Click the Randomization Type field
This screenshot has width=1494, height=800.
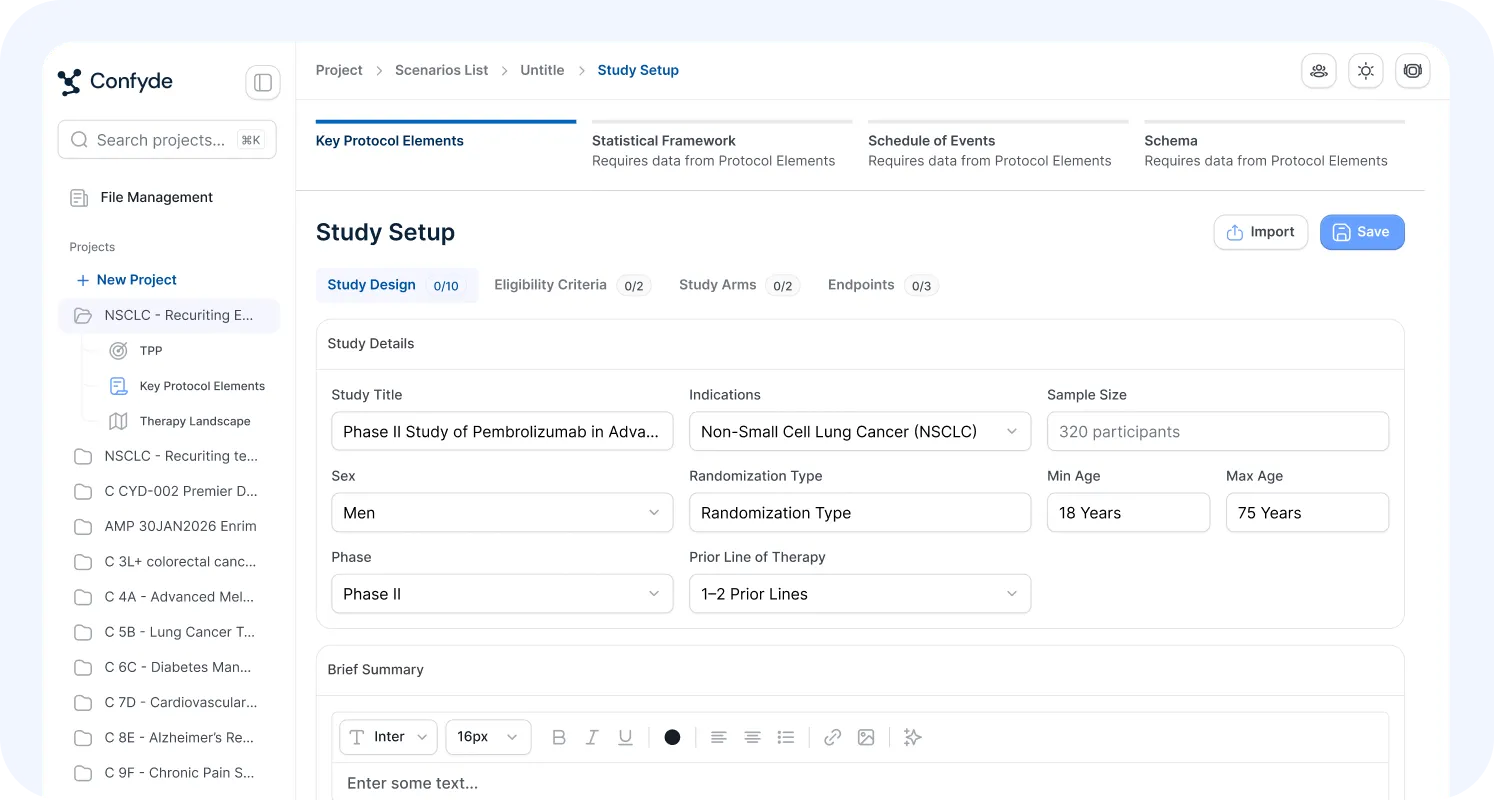coord(860,513)
